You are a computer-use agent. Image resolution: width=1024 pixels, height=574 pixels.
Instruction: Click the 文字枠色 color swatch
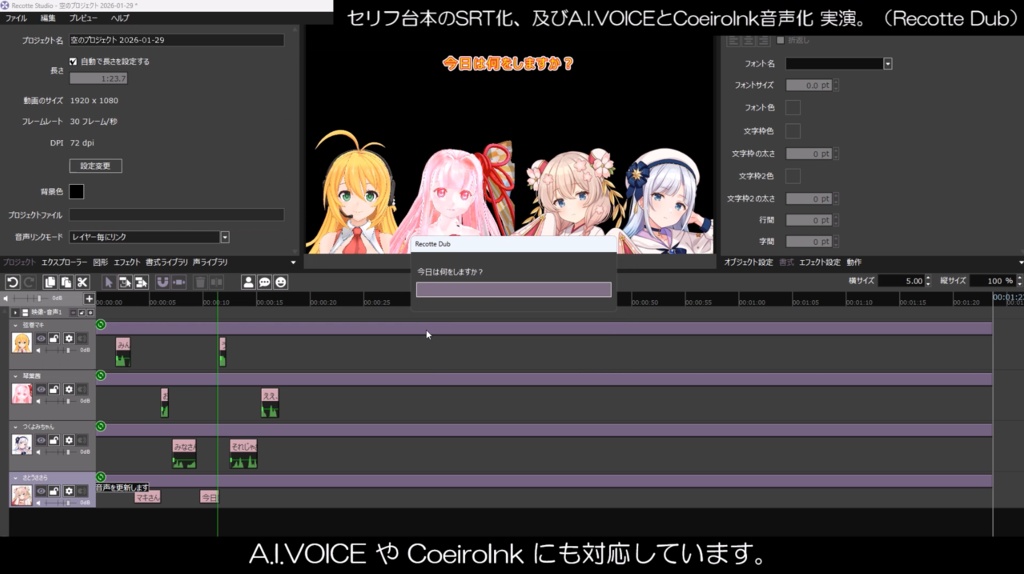coord(793,131)
